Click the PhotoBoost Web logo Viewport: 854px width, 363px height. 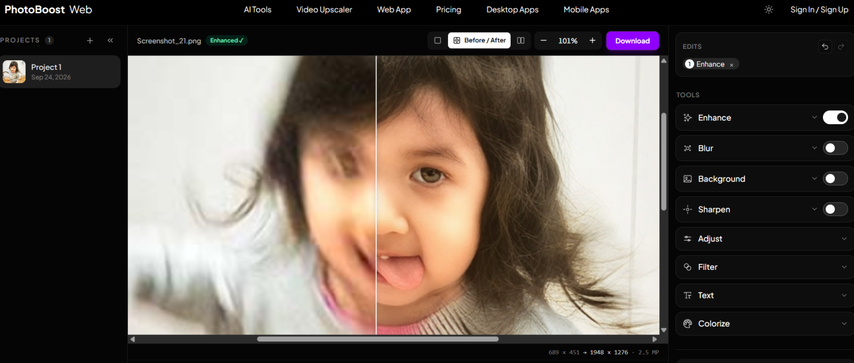(x=48, y=10)
